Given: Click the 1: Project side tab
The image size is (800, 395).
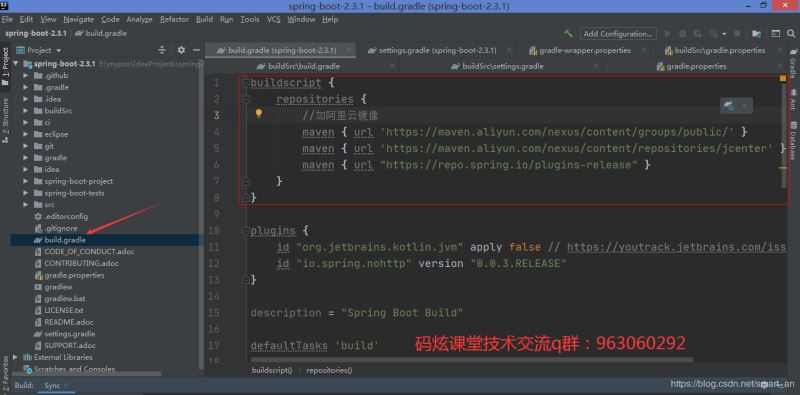Looking at the screenshot, I should [x=5, y=67].
